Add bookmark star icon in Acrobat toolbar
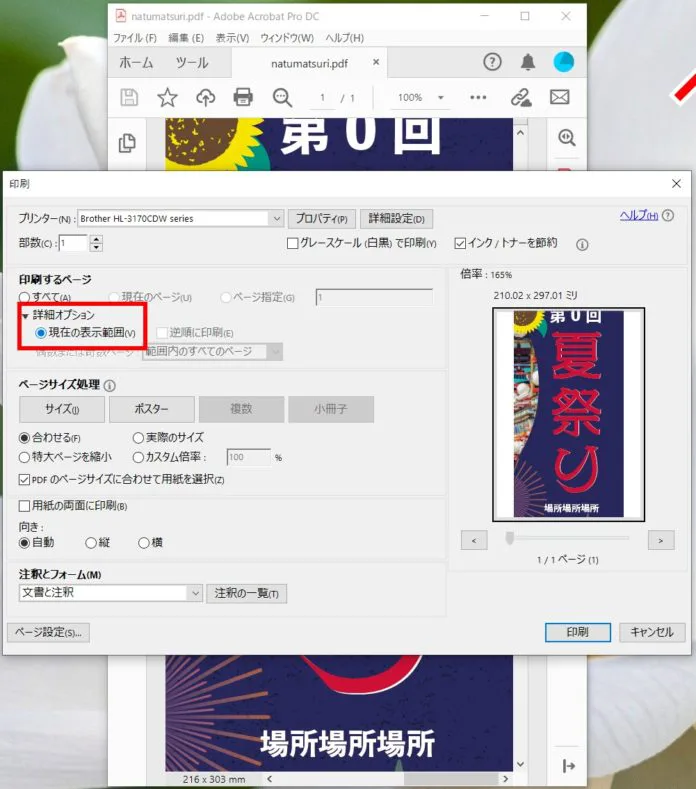This screenshot has height=789, width=696. click(x=167, y=97)
